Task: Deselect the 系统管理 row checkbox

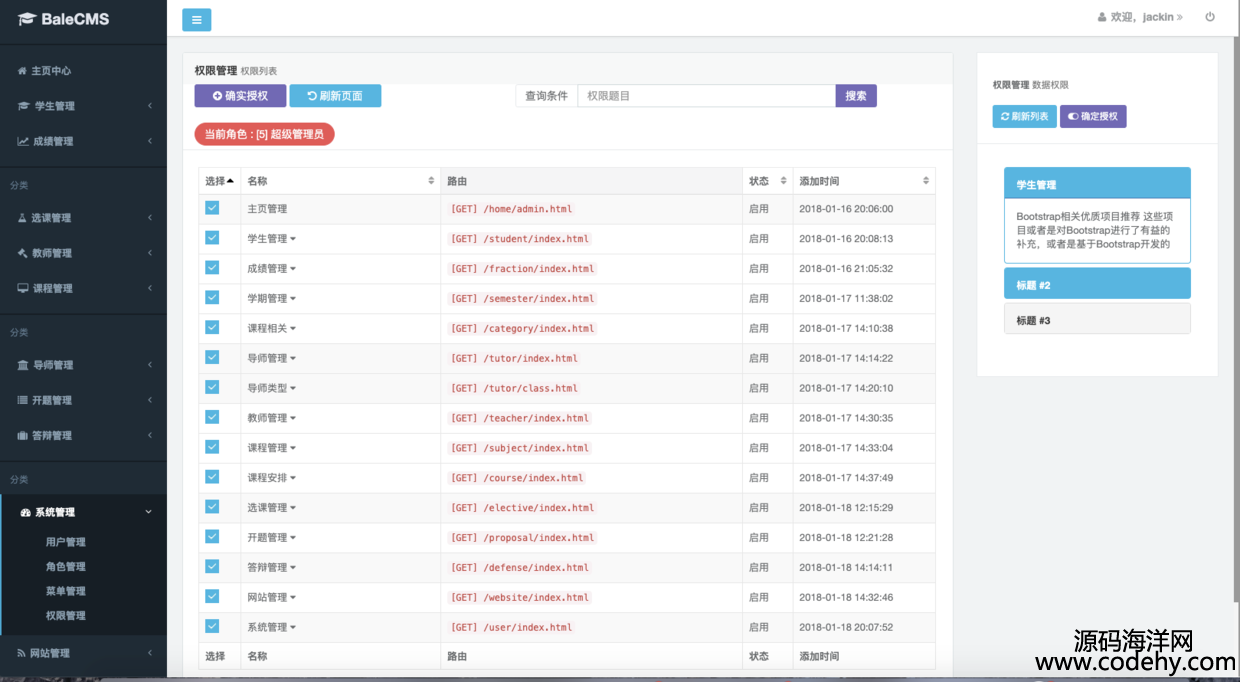Action: coord(212,626)
